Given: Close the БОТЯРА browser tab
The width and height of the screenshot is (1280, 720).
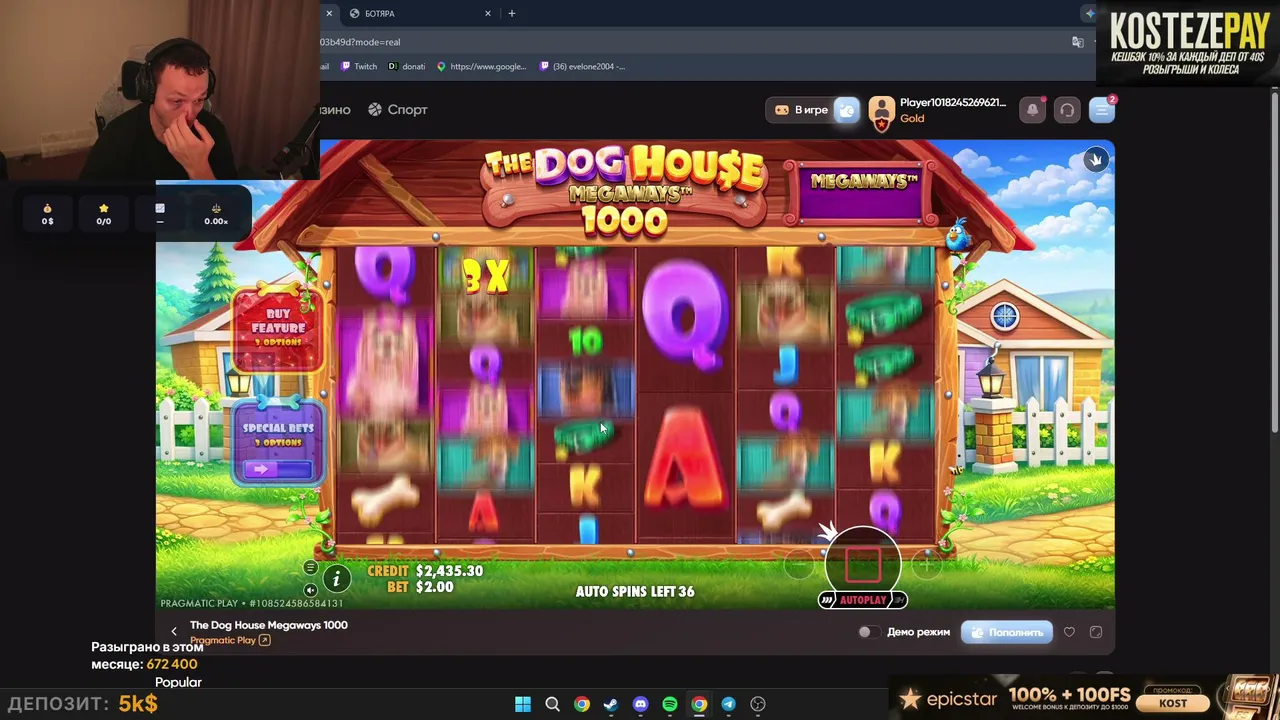Looking at the screenshot, I should 488,13.
